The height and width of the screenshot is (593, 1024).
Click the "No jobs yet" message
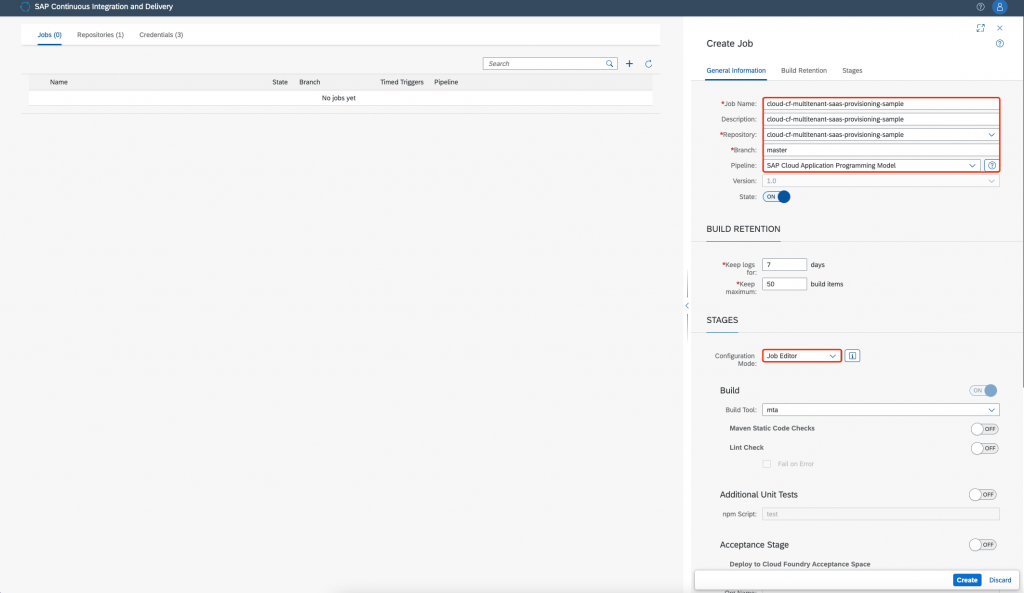coord(338,98)
